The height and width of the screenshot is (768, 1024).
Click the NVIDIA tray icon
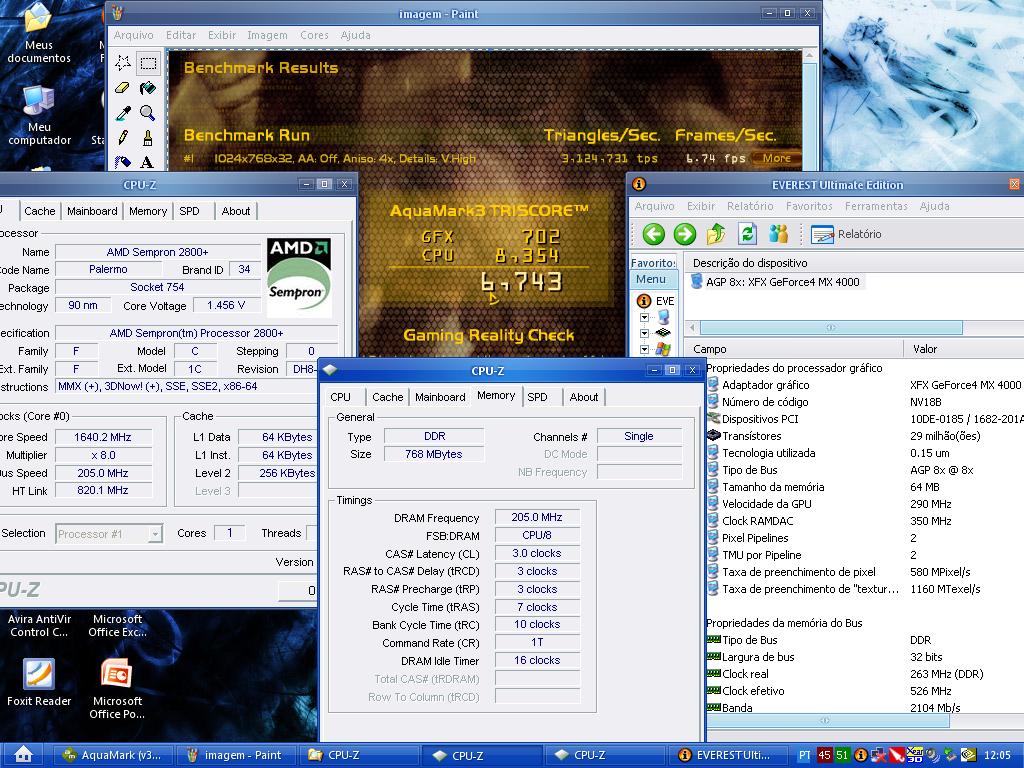click(968, 756)
